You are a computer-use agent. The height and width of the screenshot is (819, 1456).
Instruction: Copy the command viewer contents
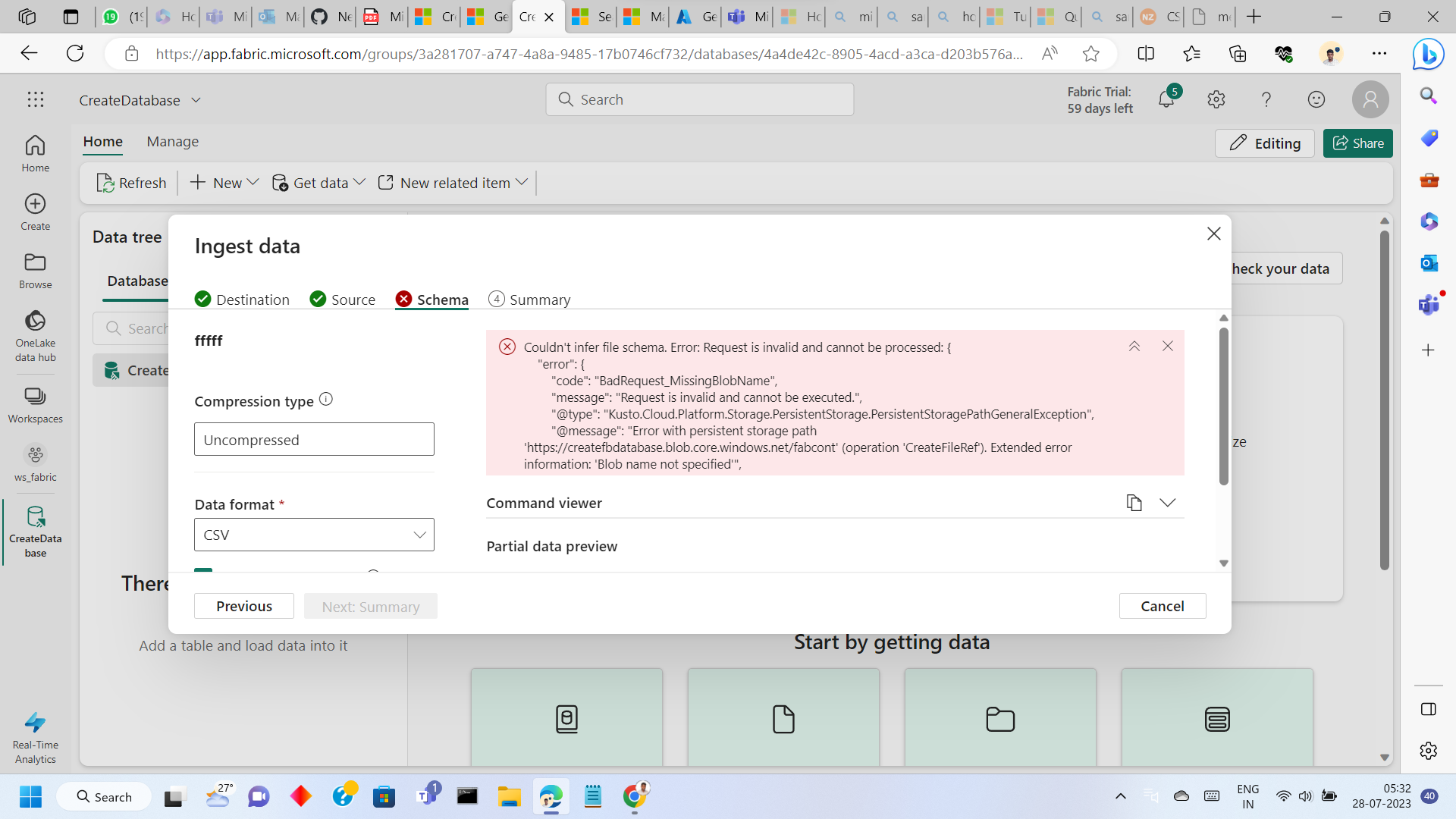click(1134, 502)
